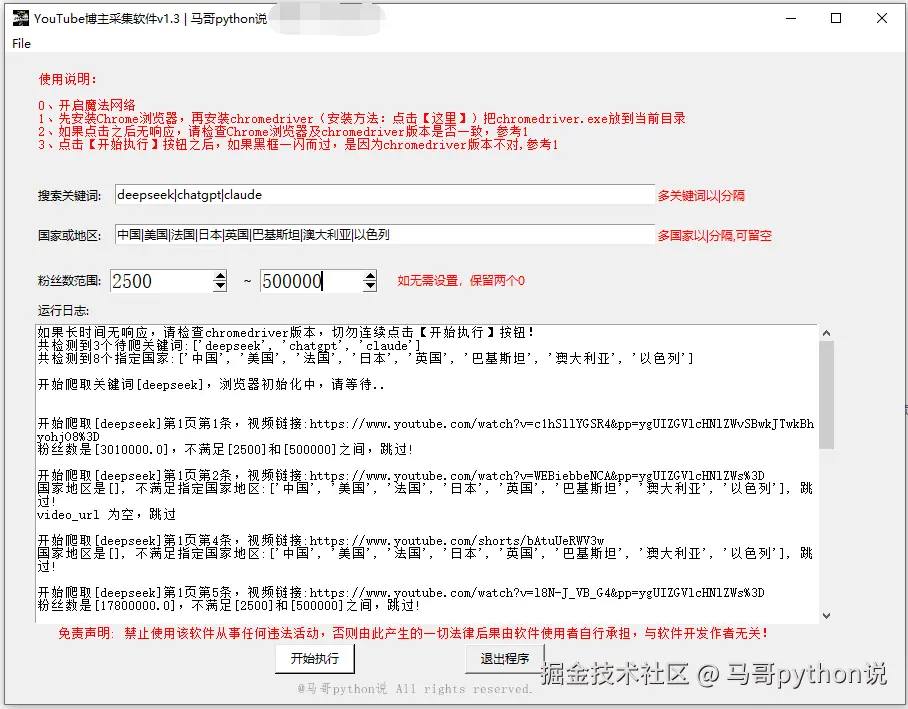
Task: Open the File menu
Action: pos(19,44)
